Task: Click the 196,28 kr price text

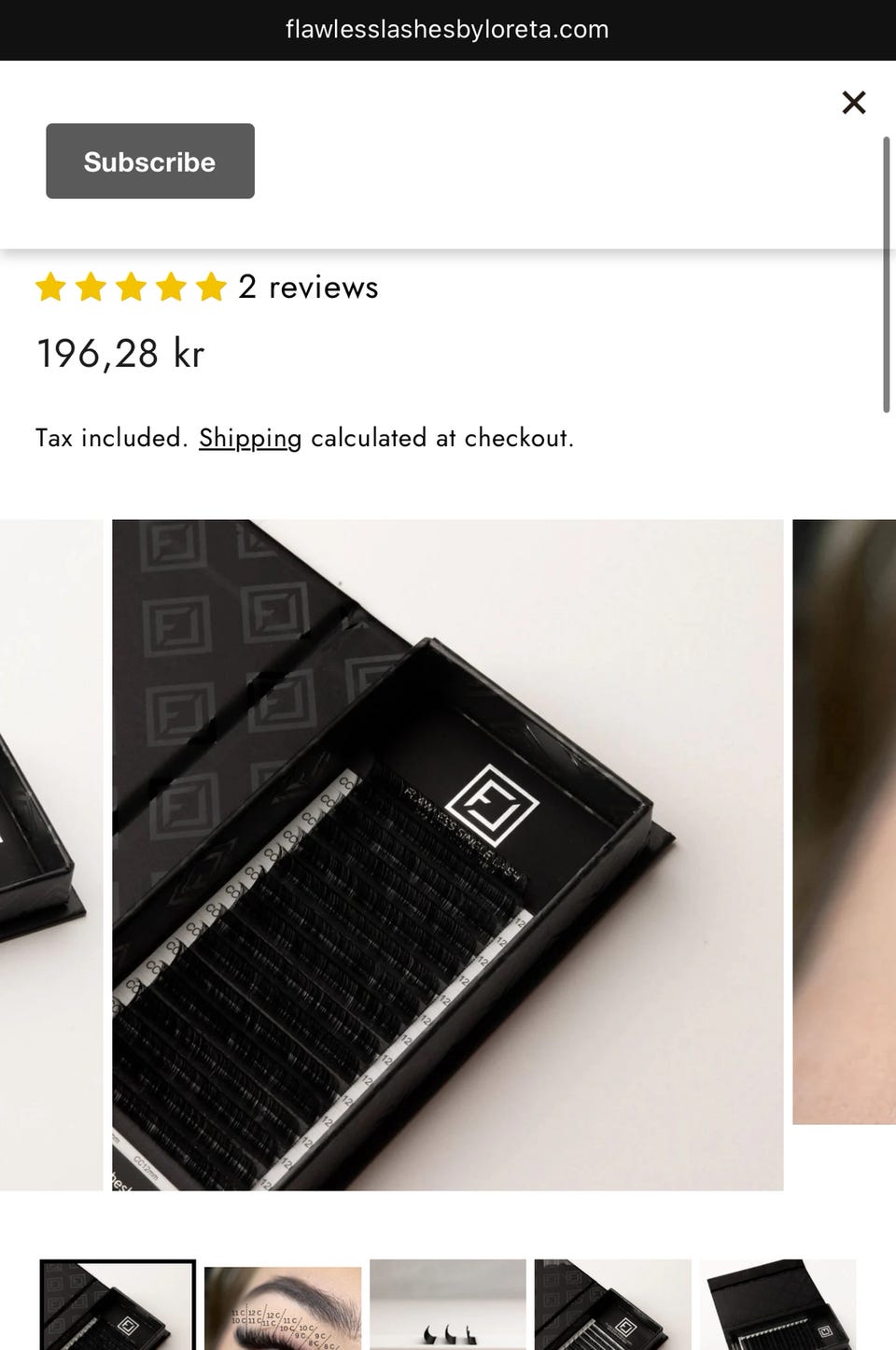Action: 120,354
